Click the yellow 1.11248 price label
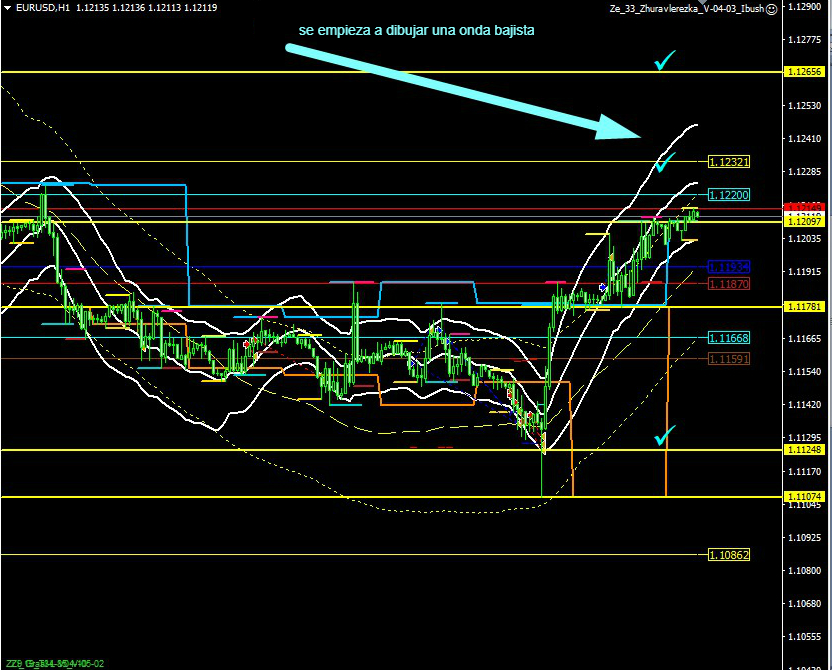Screen dimensions: 832x670 pyautogui.click(x=805, y=450)
